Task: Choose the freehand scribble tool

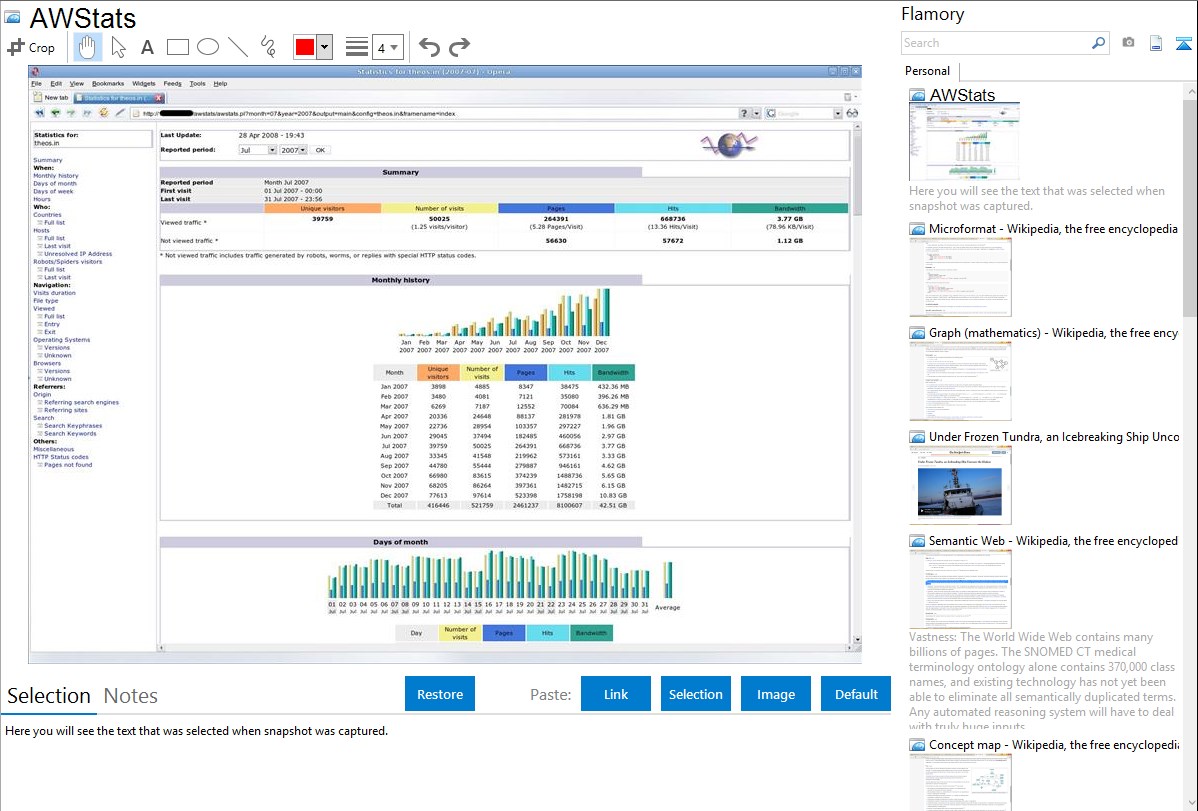Action: pyautogui.click(x=268, y=47)
